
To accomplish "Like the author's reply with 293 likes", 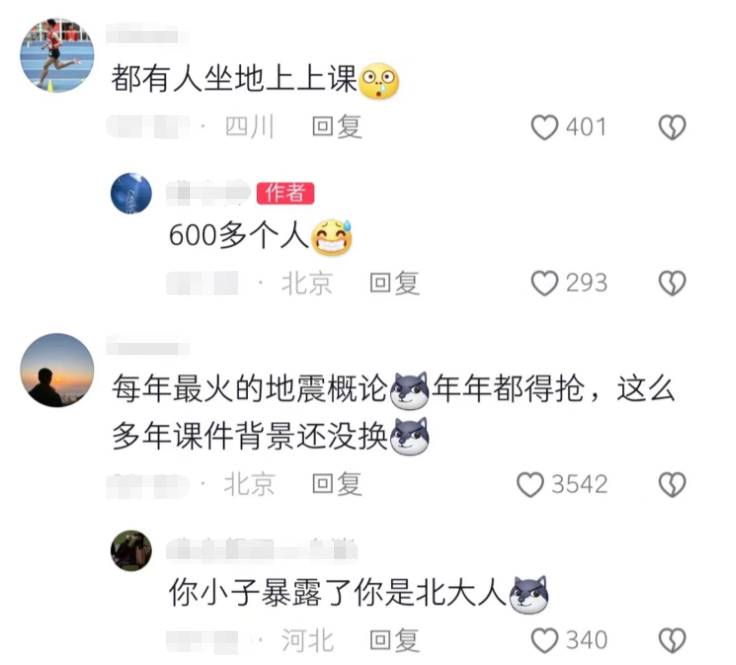I will 544,283.
